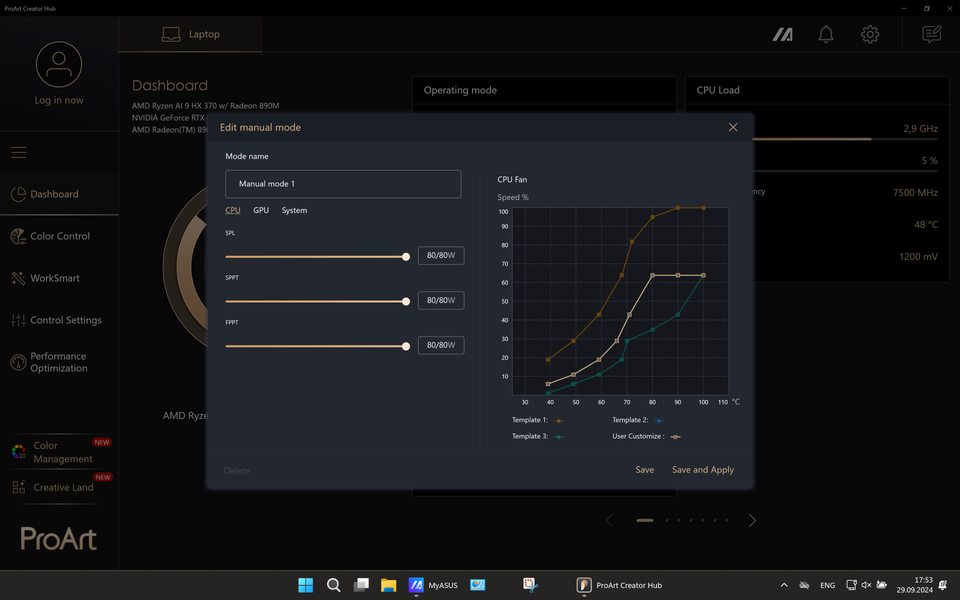Open Color Control from sidebar
The width and height of the screenshot is (960, 600).
coord(59,236)
